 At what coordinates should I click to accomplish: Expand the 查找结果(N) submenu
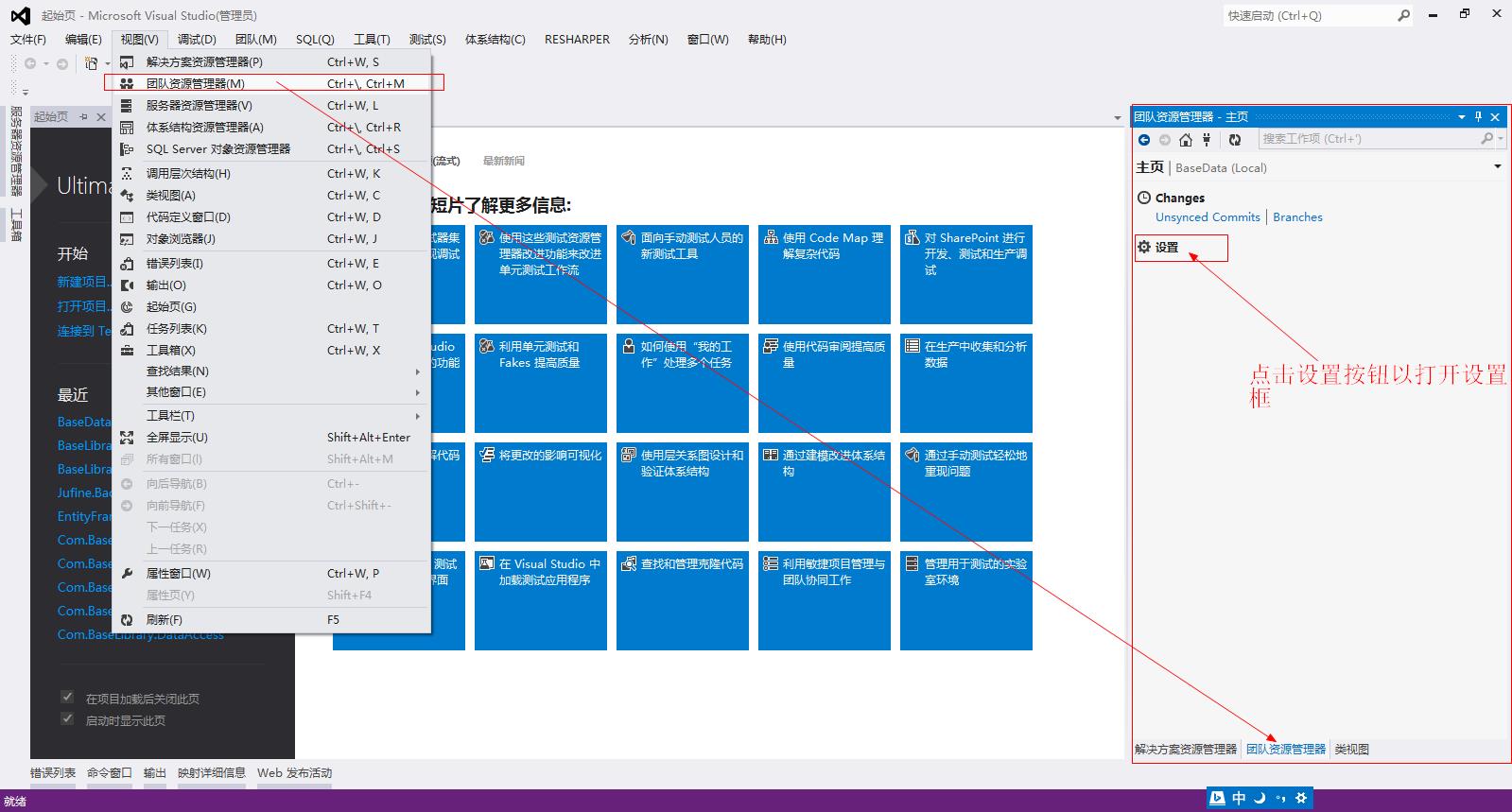point(417,371)
